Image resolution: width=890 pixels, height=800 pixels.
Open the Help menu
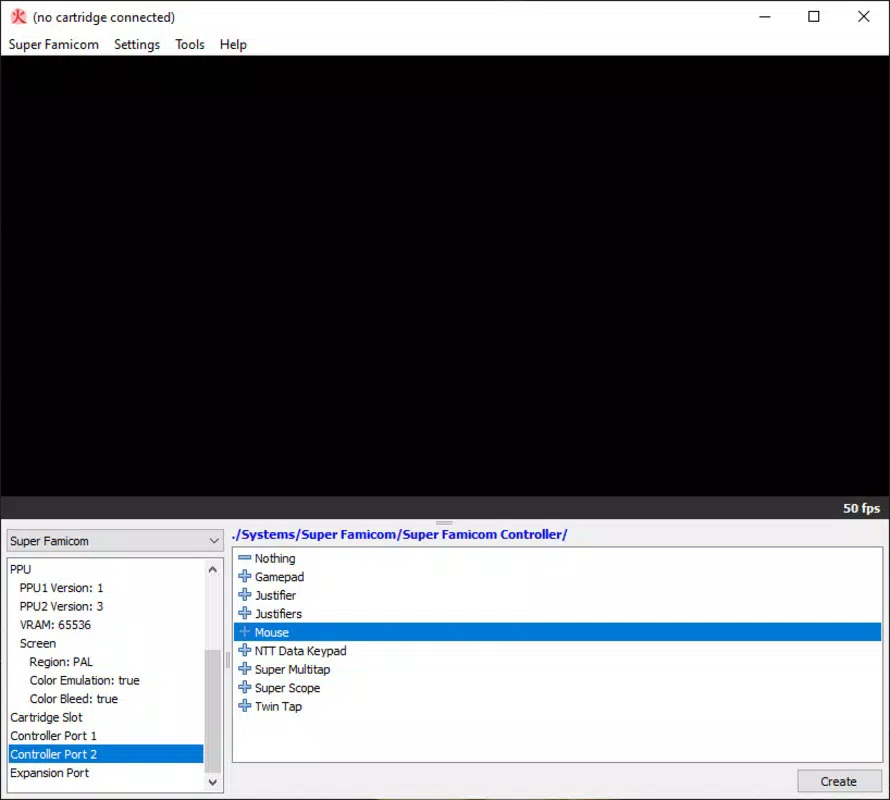click(233, 44)
